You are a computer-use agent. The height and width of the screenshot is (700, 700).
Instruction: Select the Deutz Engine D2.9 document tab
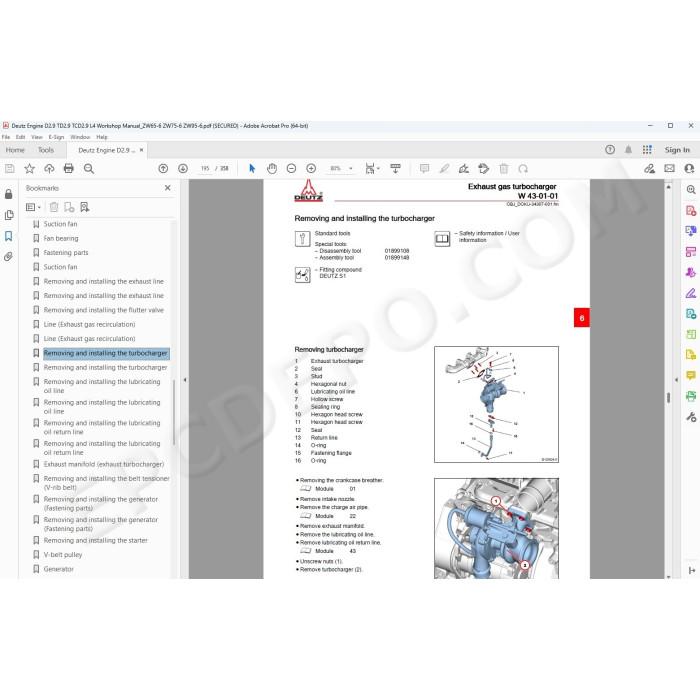(x=107, y=150)
